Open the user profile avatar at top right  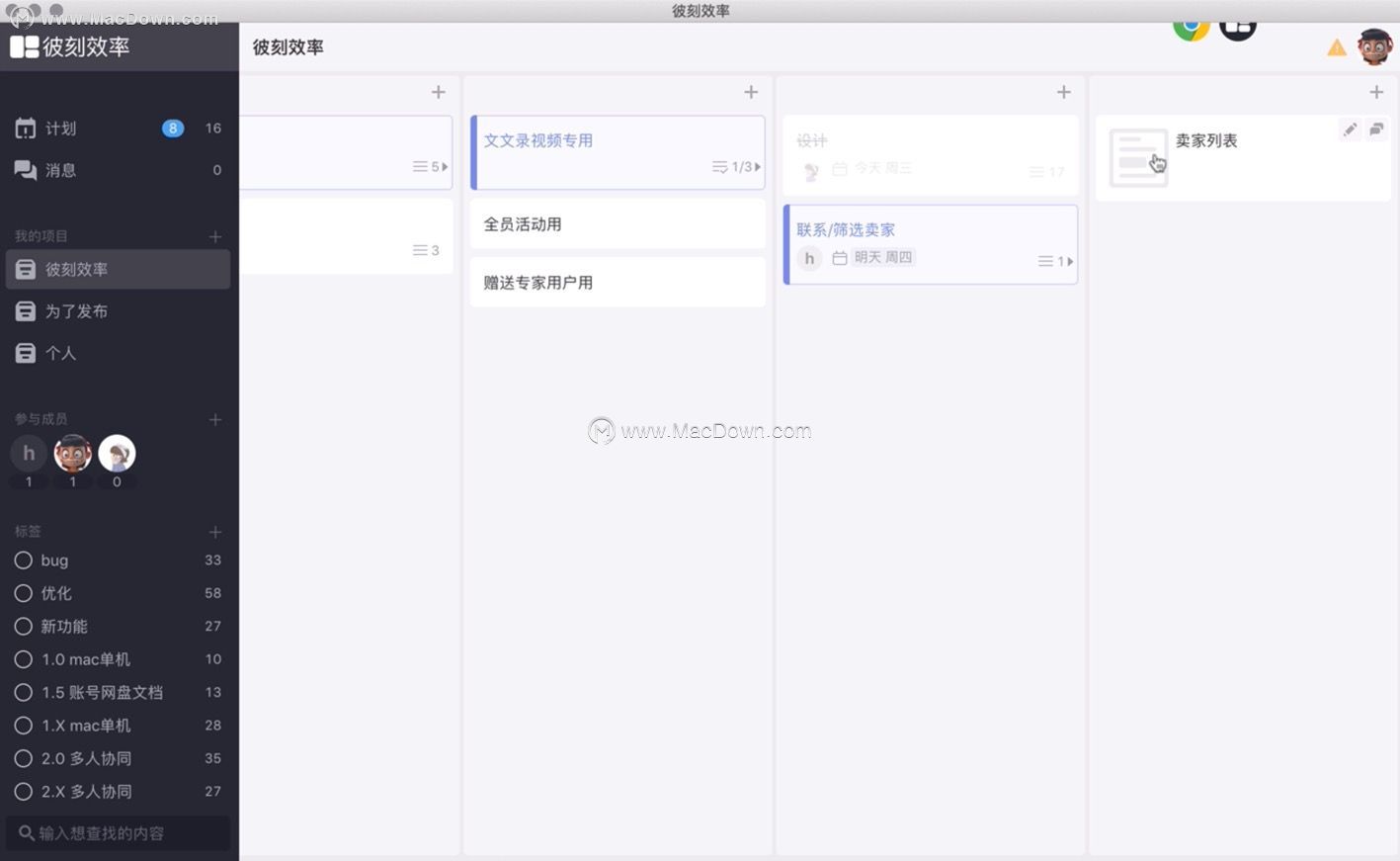[x=1374, y=46]
